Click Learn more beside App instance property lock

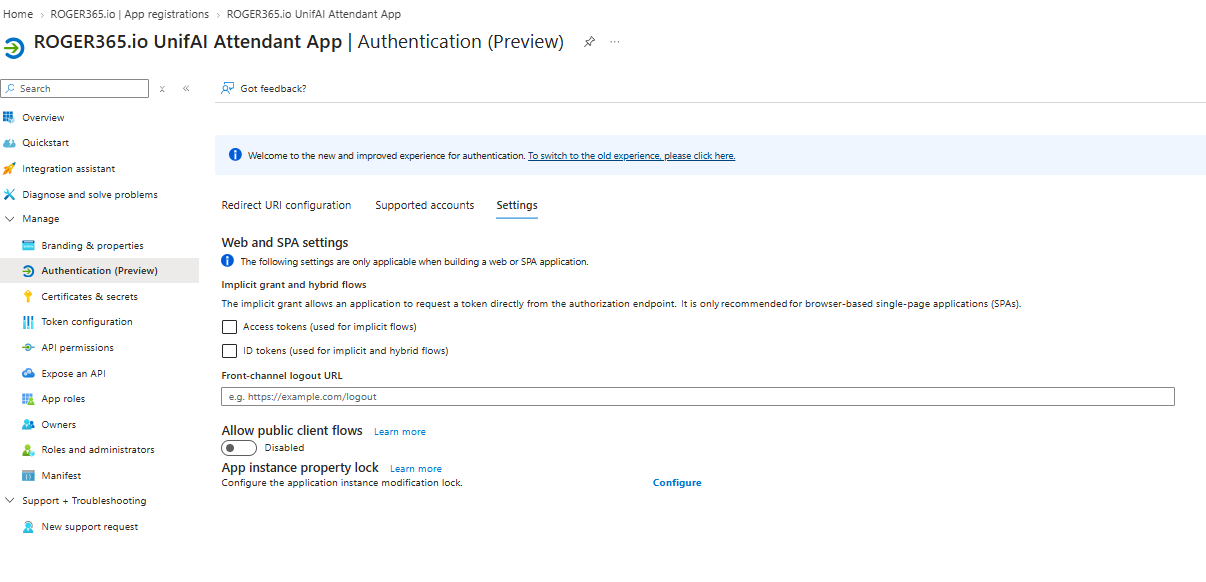pos(416,469)
